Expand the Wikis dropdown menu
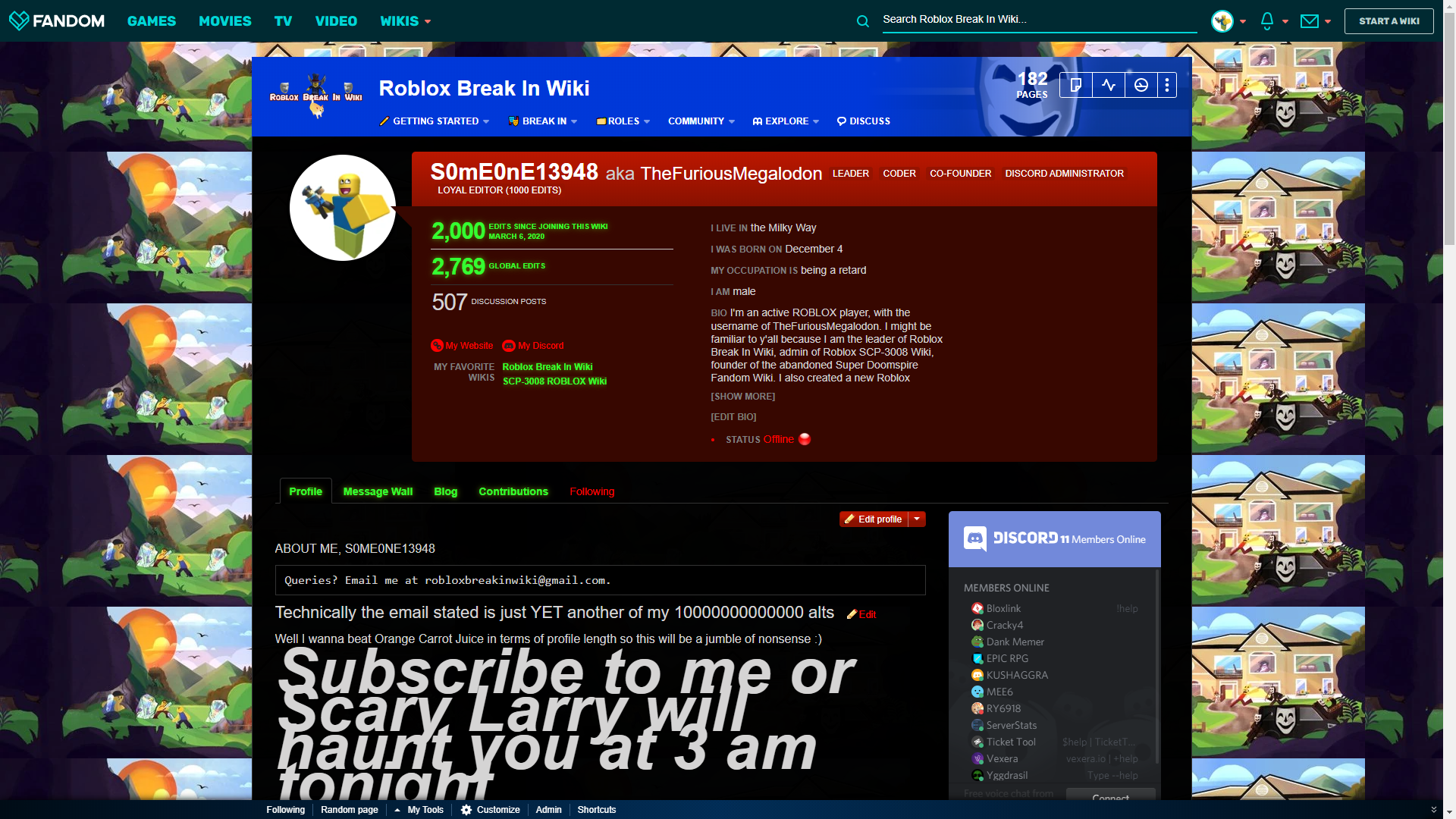The image size is (1456, 819). (405, 21)
